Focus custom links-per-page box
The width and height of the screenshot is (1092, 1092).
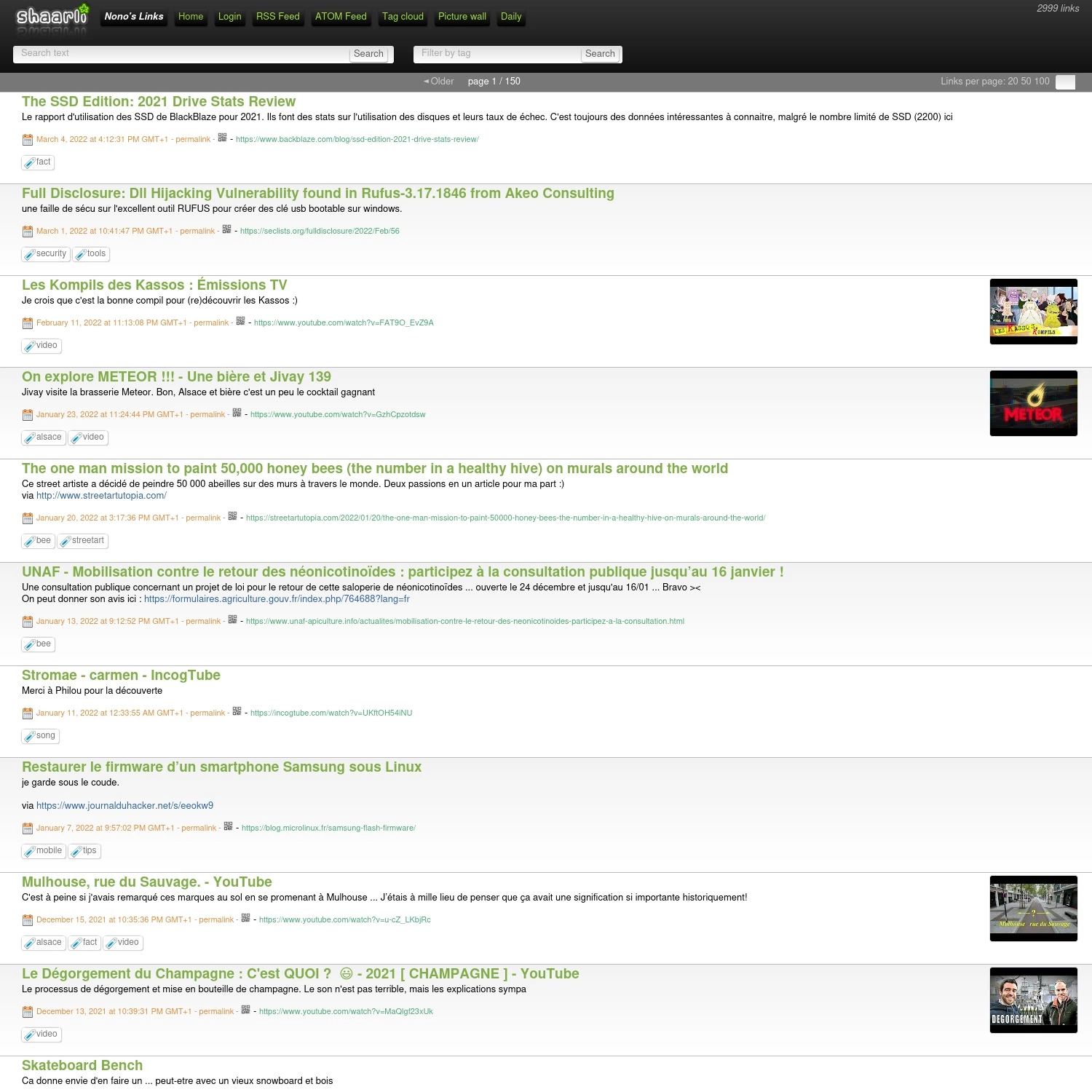pyautogui.click(x=1065, y=82)
